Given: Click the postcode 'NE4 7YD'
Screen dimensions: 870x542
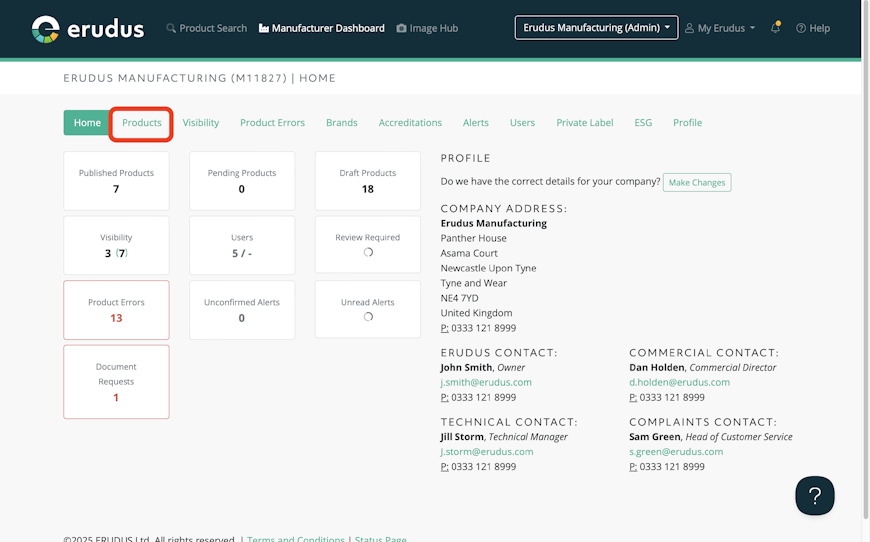Looking at the screenshot, I should click(459, 298).
